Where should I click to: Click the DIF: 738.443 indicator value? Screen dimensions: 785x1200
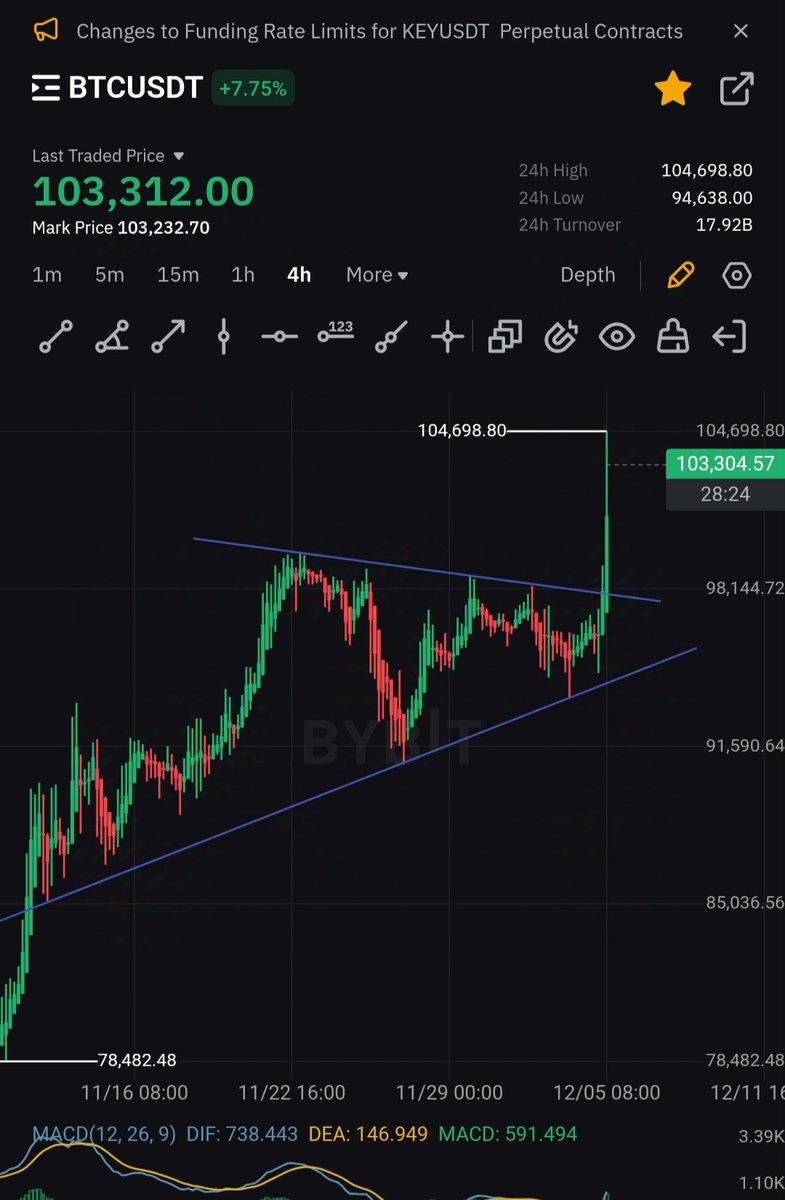click(x=241, y=1134)
